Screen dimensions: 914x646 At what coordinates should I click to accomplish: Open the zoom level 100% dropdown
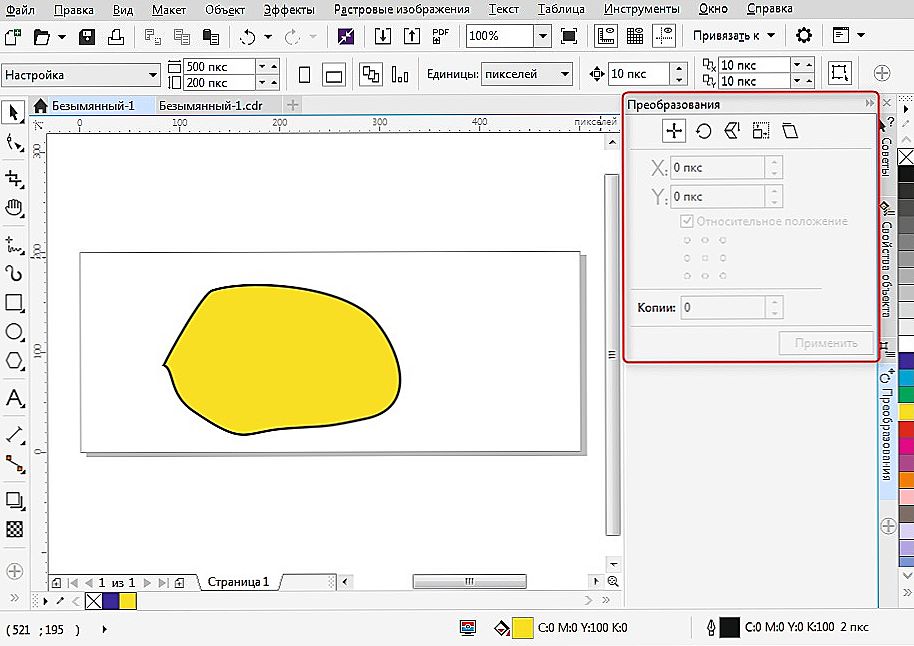[x=543, y=36]
